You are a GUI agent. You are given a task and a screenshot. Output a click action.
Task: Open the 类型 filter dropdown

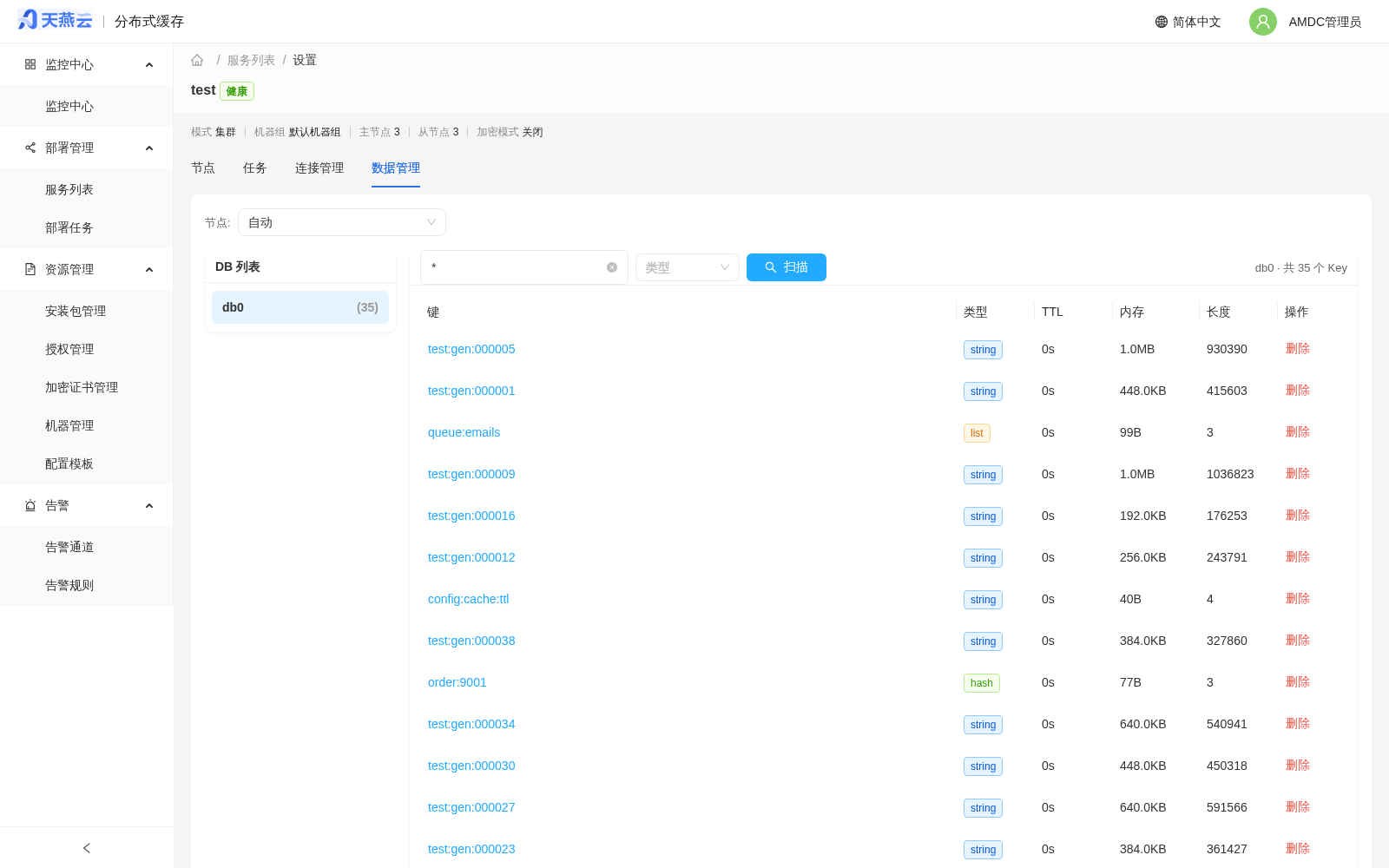pyautogui.click(x=688, y=267)
